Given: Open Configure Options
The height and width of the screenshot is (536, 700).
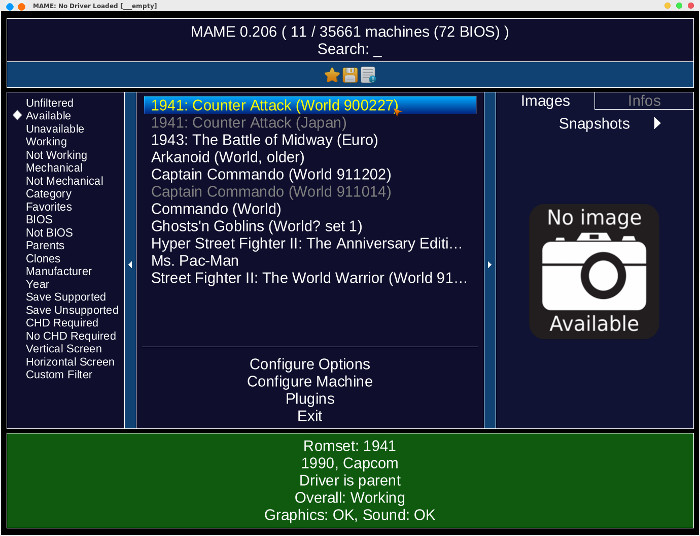Looking at the screenshot, I should pyautogui.click(x=310, y=364).
